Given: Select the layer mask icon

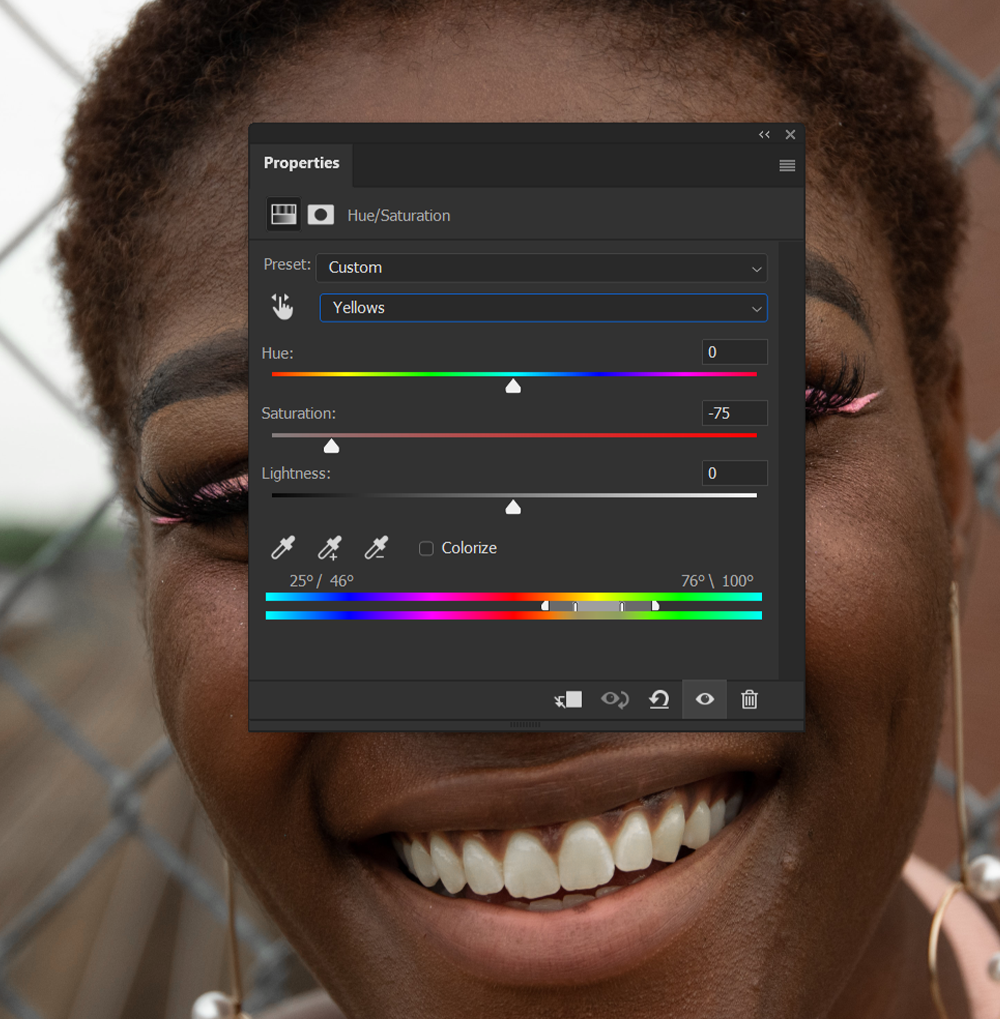Looking at the screenshot, I should point(320,215).
